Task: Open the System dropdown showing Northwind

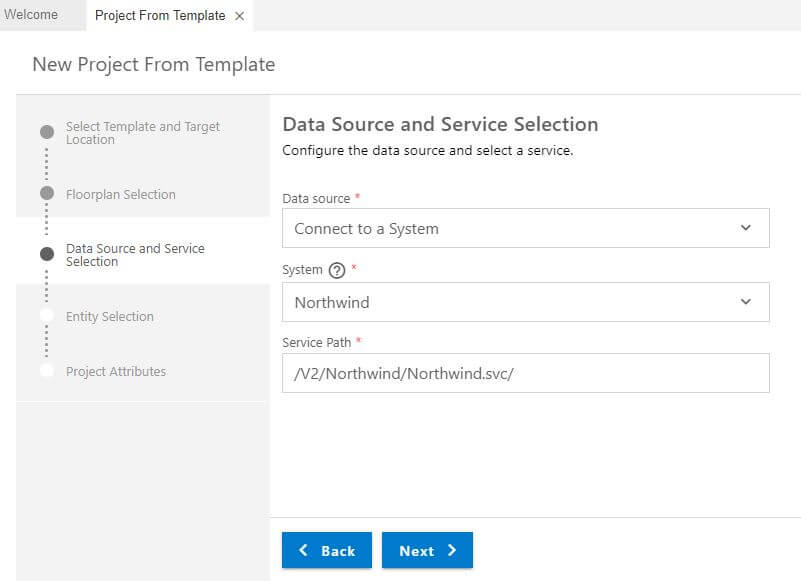Action: (526, 302)
